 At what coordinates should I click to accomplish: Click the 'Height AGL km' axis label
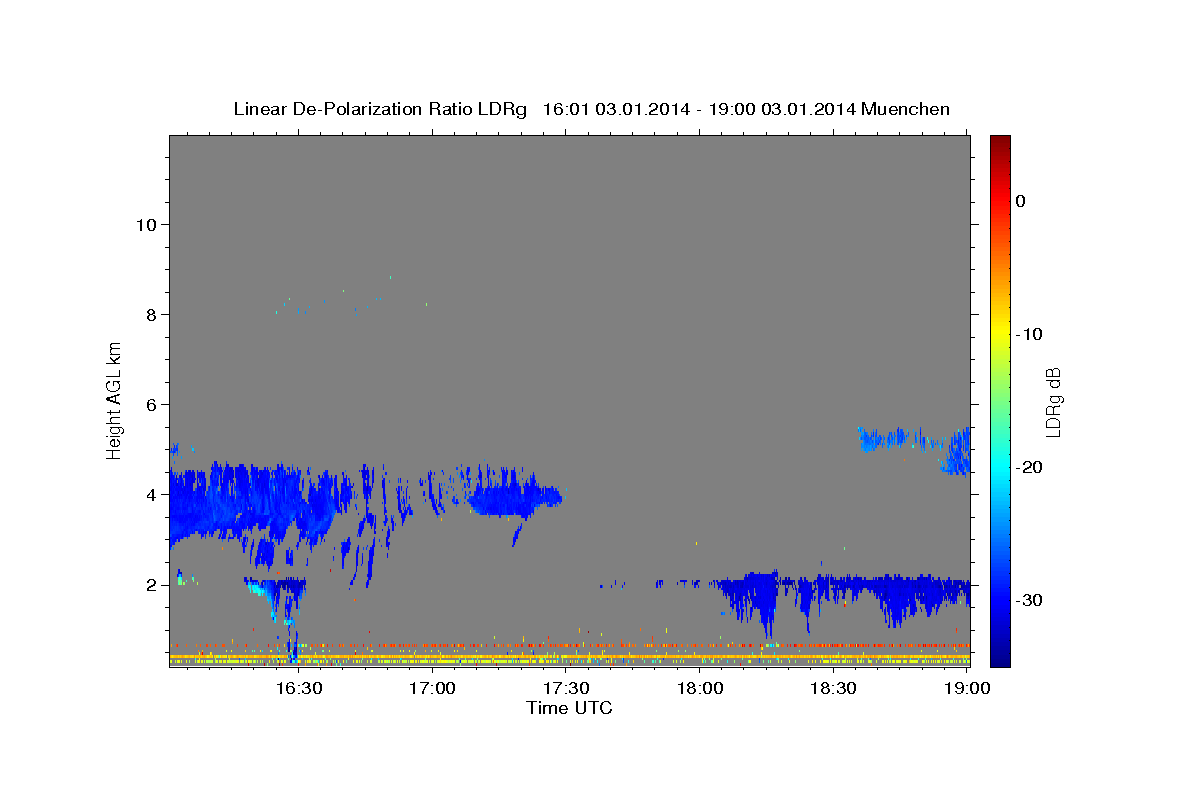[115, 401]
